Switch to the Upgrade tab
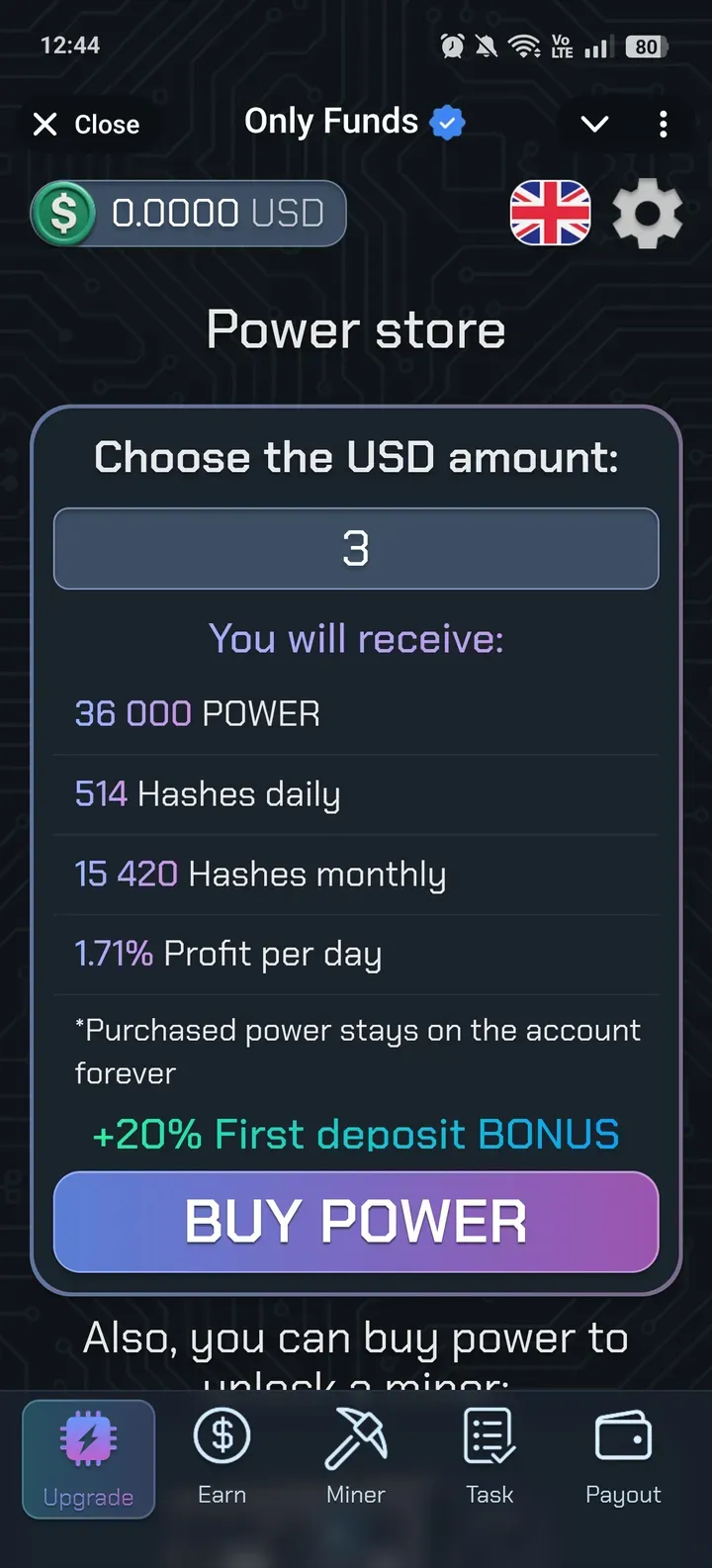712x1568 pixels. coord(88,1459)
